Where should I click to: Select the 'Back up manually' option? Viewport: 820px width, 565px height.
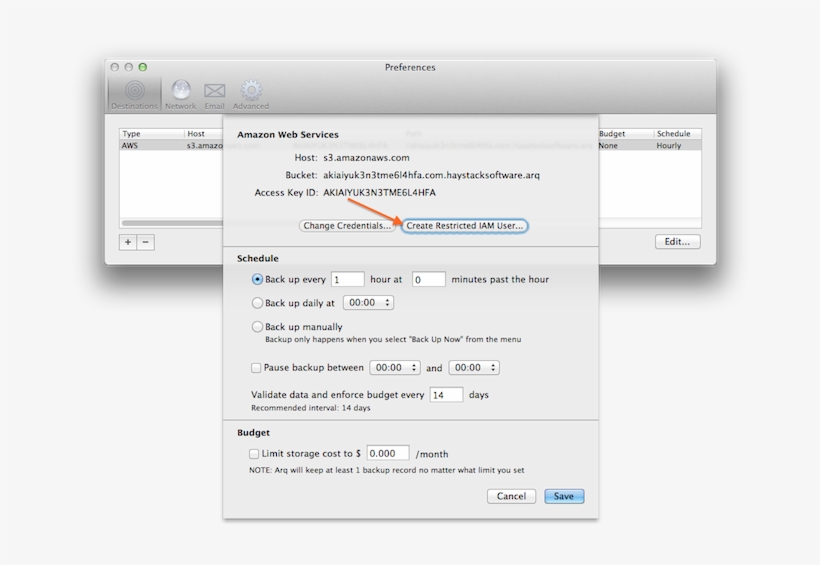tap(258, 327)
